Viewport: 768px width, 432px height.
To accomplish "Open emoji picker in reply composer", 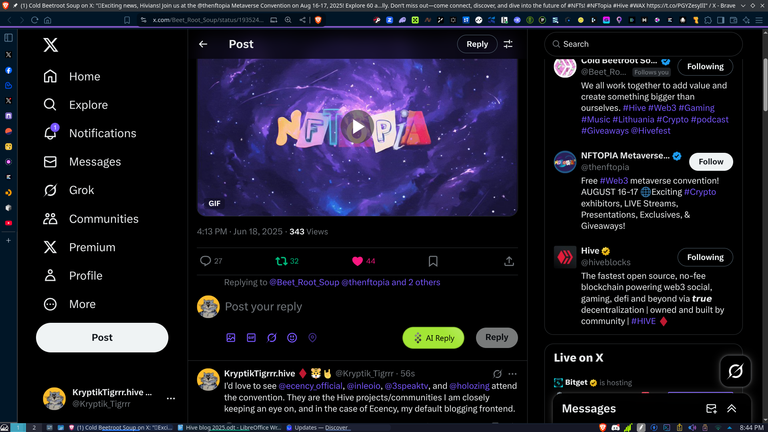I will click(x=292, y=337).
